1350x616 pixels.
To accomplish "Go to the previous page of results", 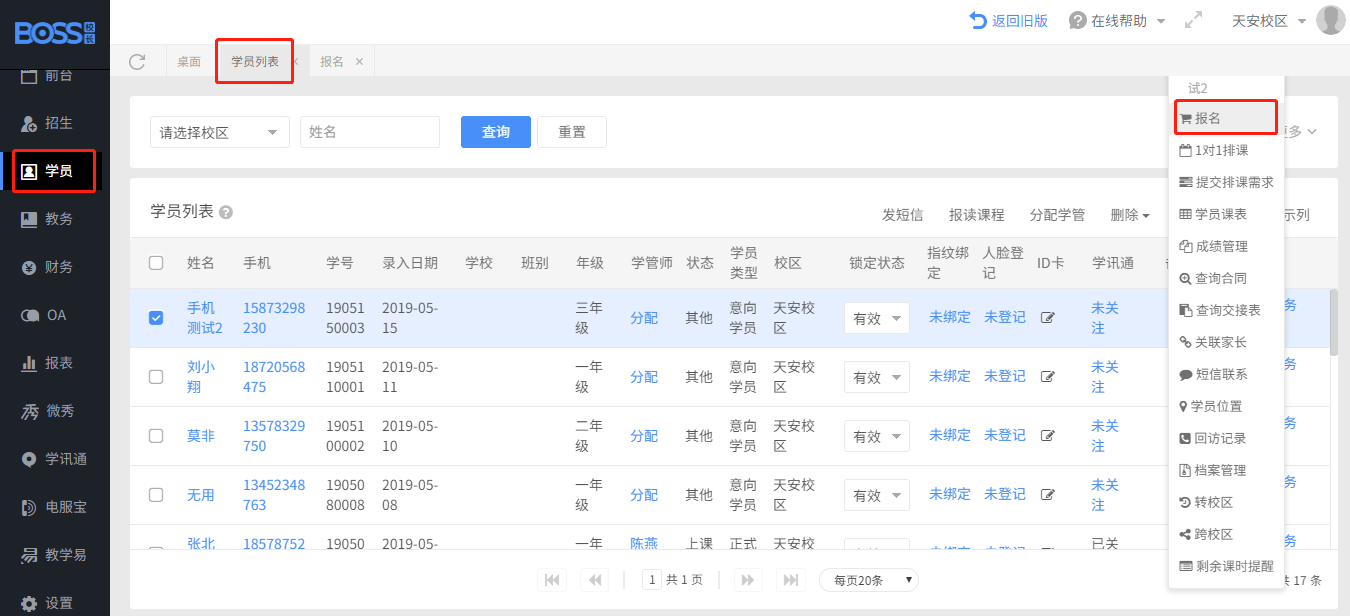I will tap(594, 580).
